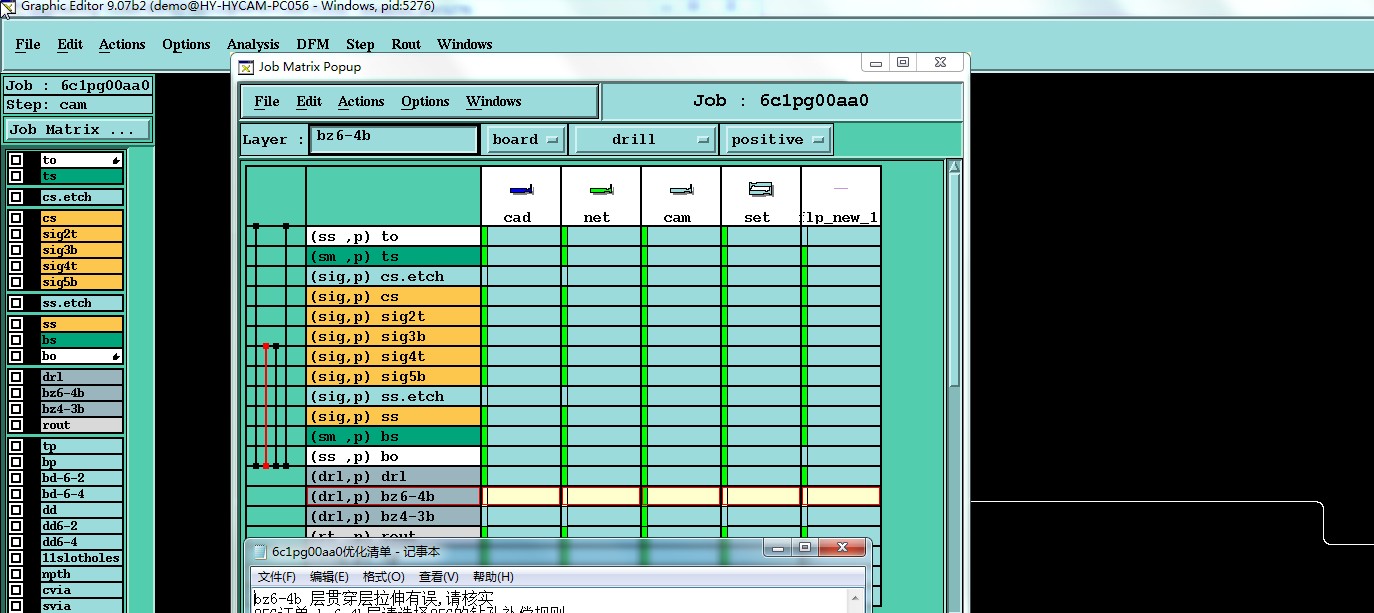Maximize the Notepad window
This screenshot has width=1374, height=613.
pos(804,548)
